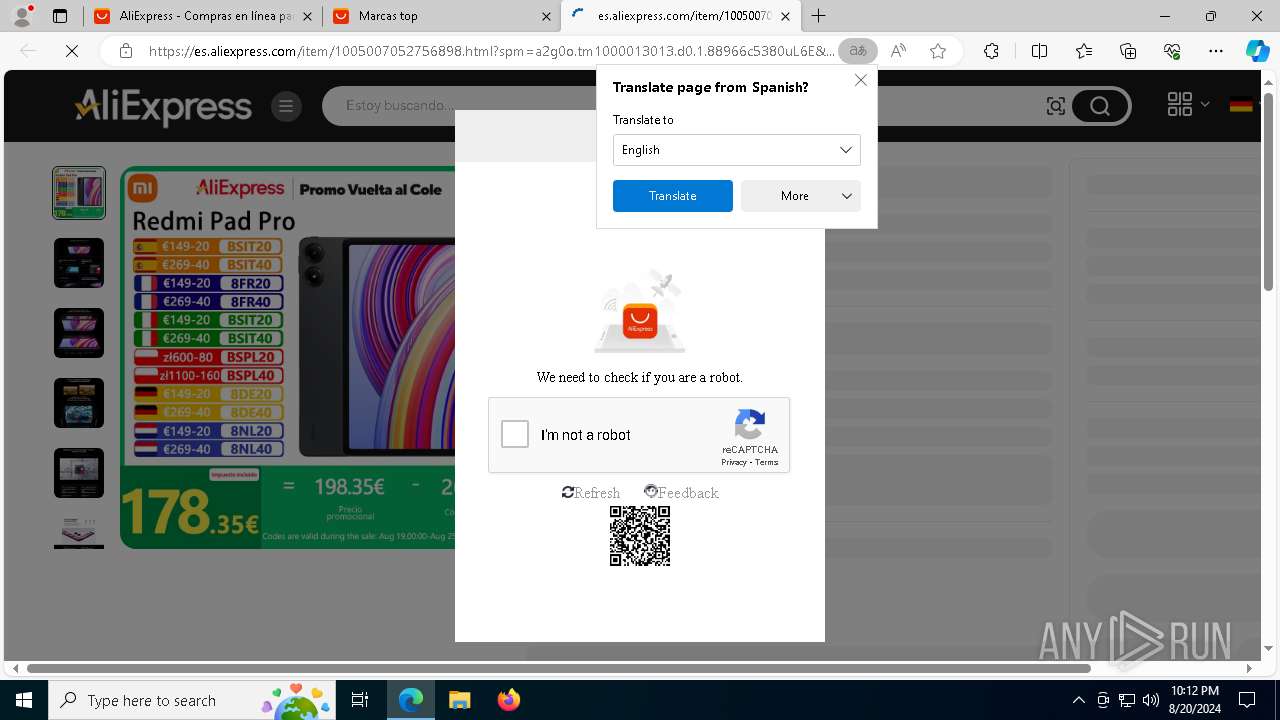Screen dimensions: 1280x720
Task: Click the captcha QR code image
Action: click(640, 536)
